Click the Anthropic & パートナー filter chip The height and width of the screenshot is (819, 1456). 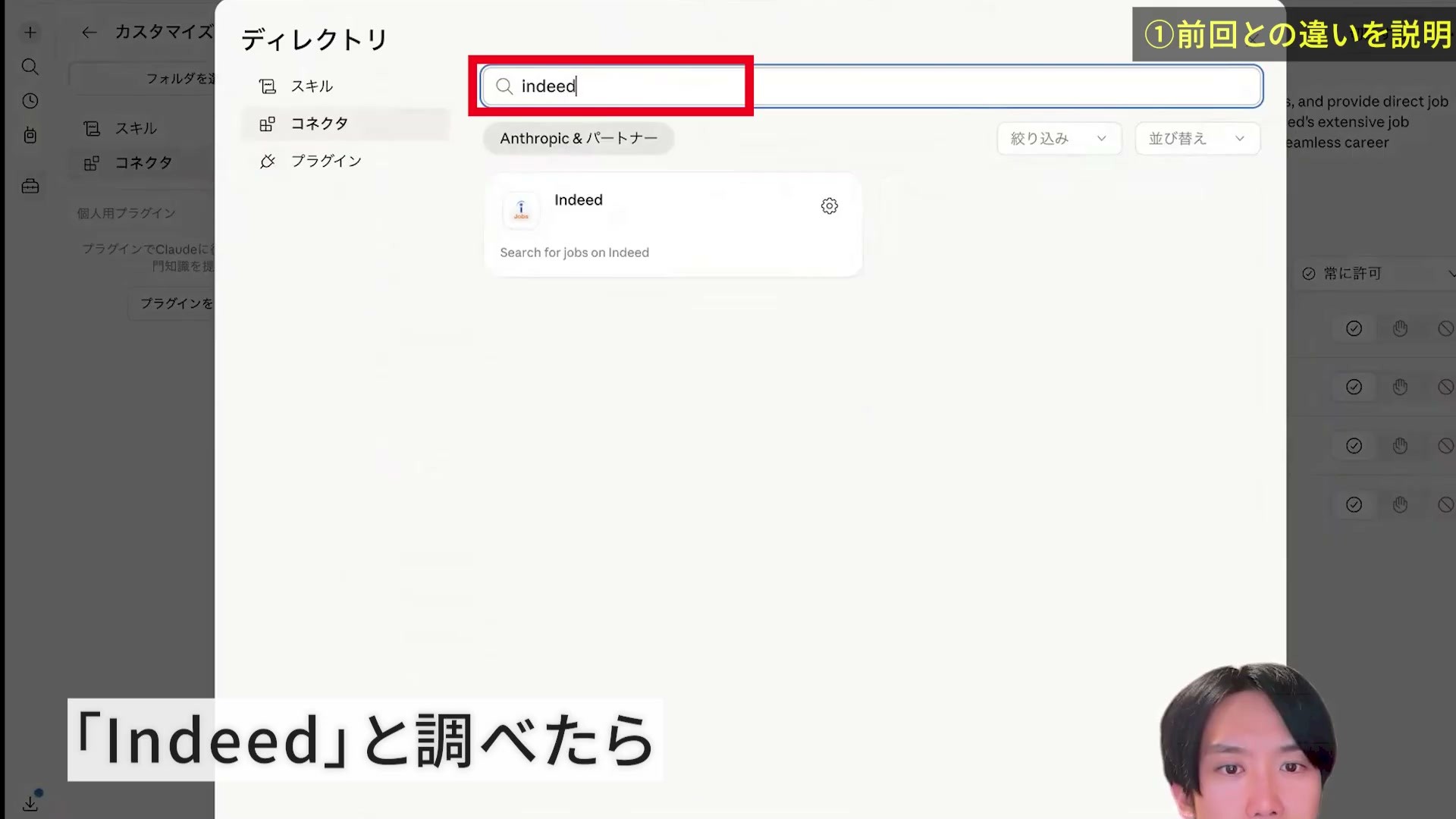[x=579, y=139]
